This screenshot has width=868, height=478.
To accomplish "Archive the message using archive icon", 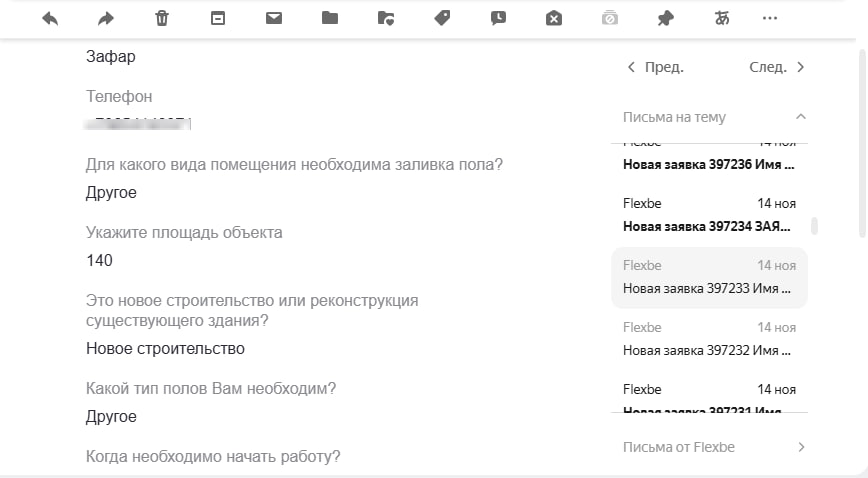I will pos(218,18).
